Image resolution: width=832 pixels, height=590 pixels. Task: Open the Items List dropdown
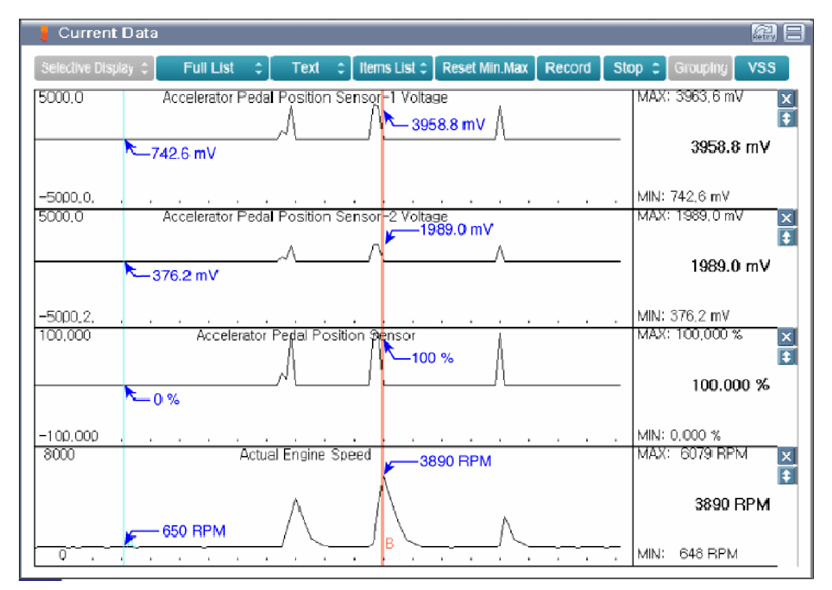[x=393, y=68]
